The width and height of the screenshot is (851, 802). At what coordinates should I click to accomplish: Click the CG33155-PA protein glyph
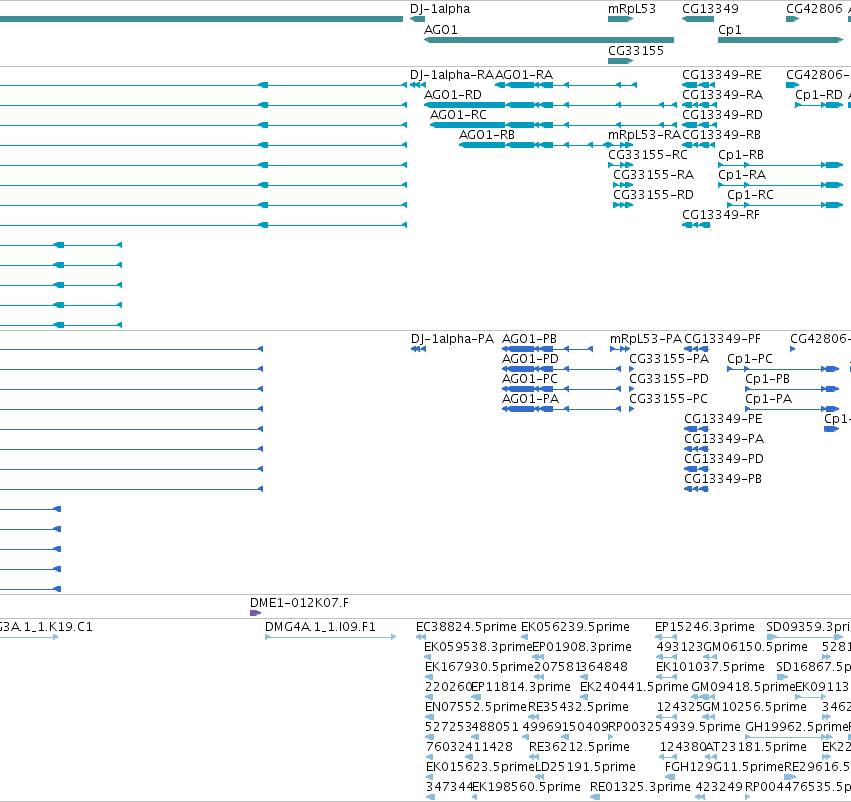[x=632, y=369]
